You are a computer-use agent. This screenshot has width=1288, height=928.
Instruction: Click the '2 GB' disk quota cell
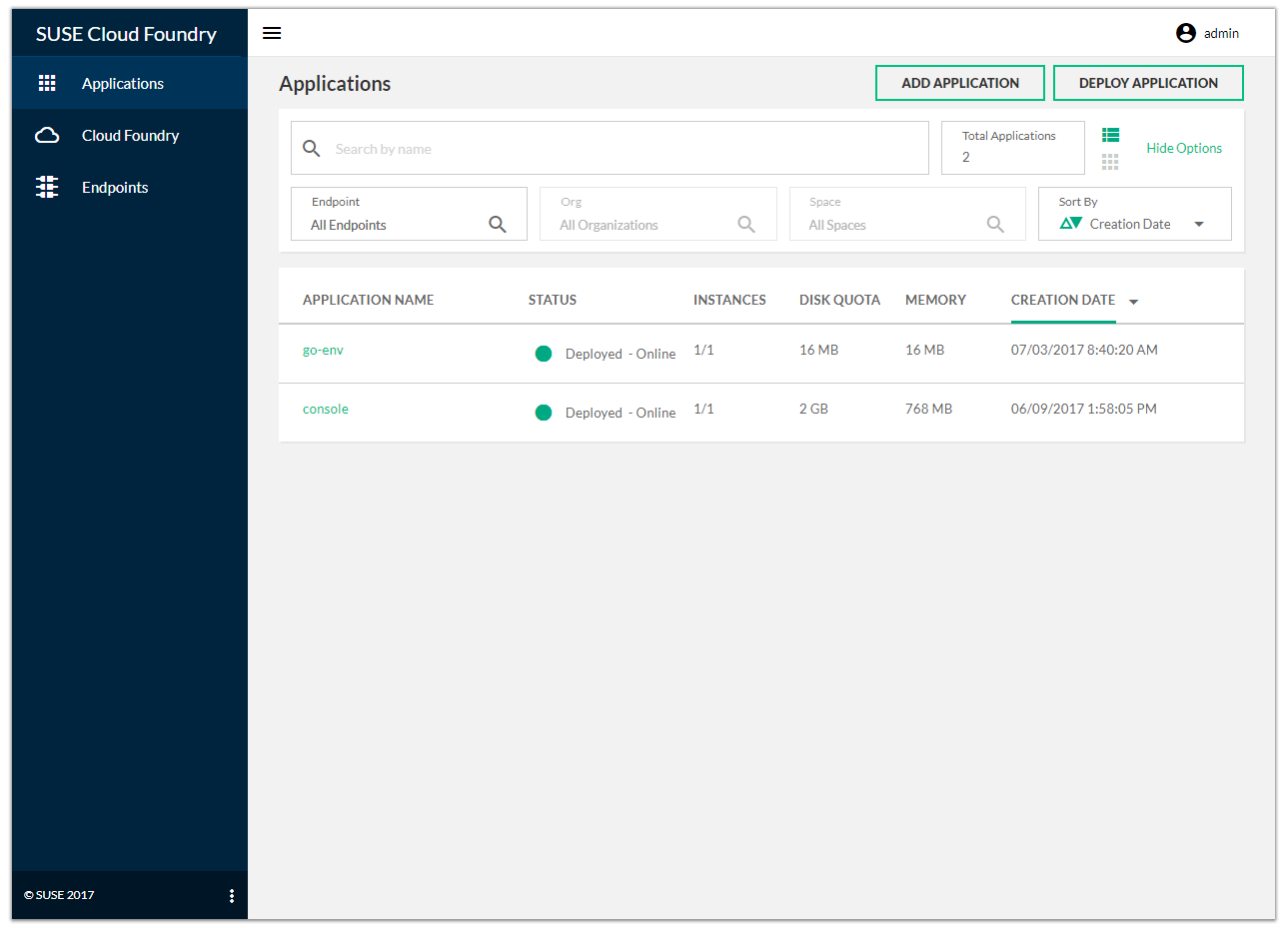tap(813, 409)
